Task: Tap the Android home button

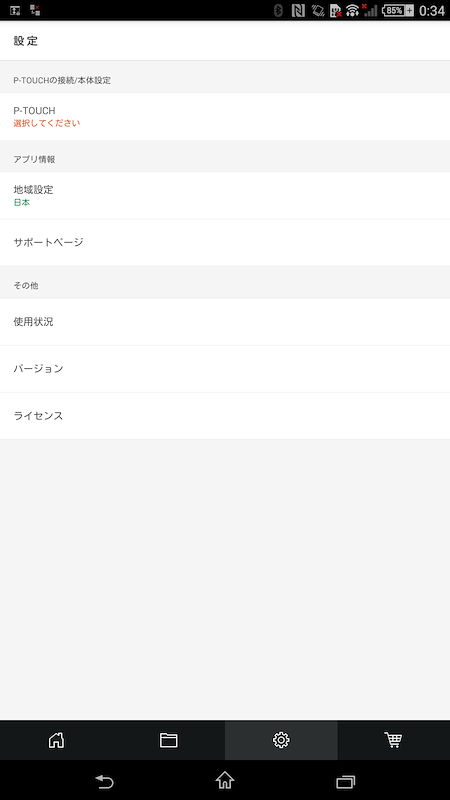Action: 225,780
